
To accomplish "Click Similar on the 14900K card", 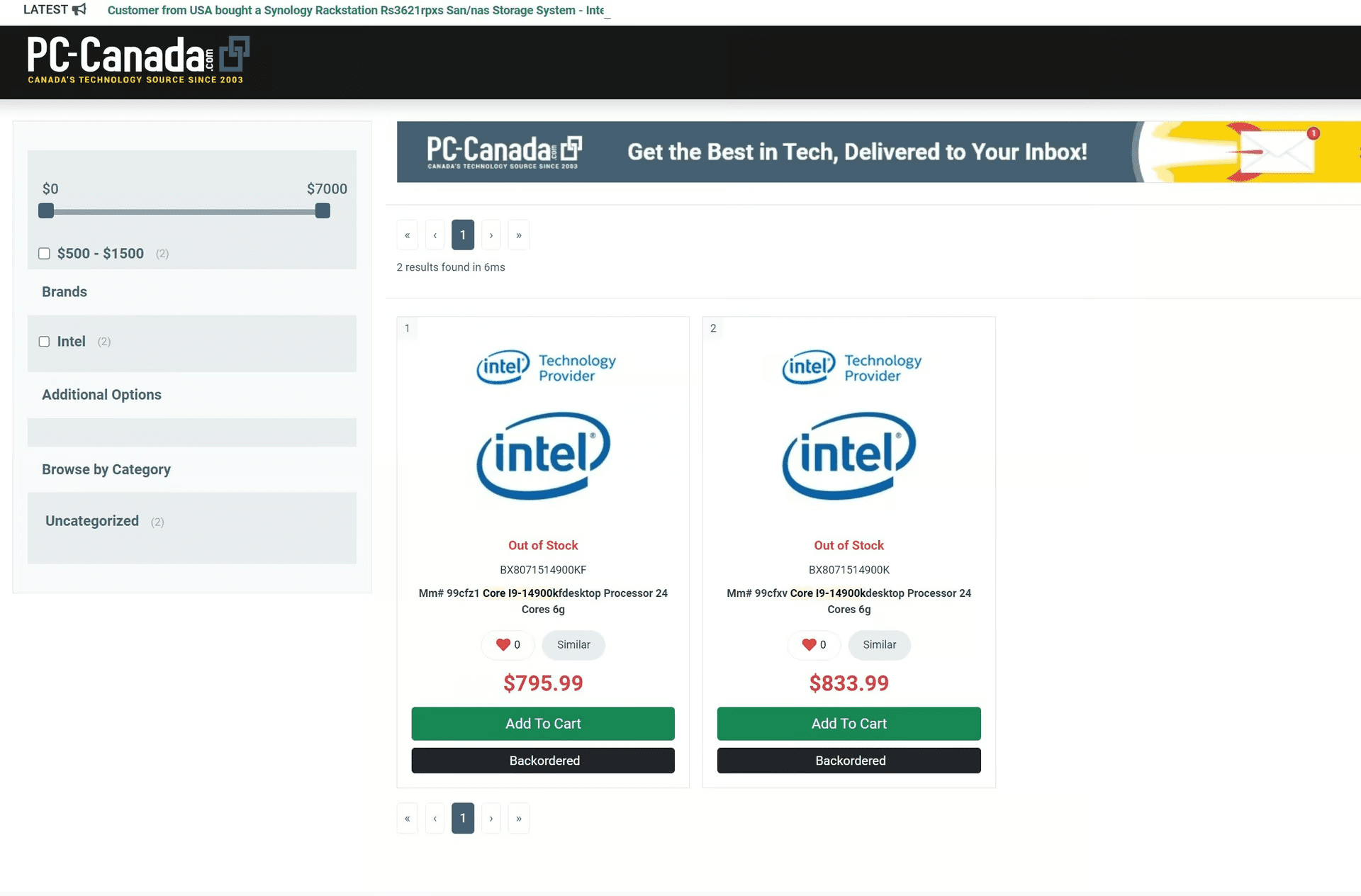I will pos(880,645).
